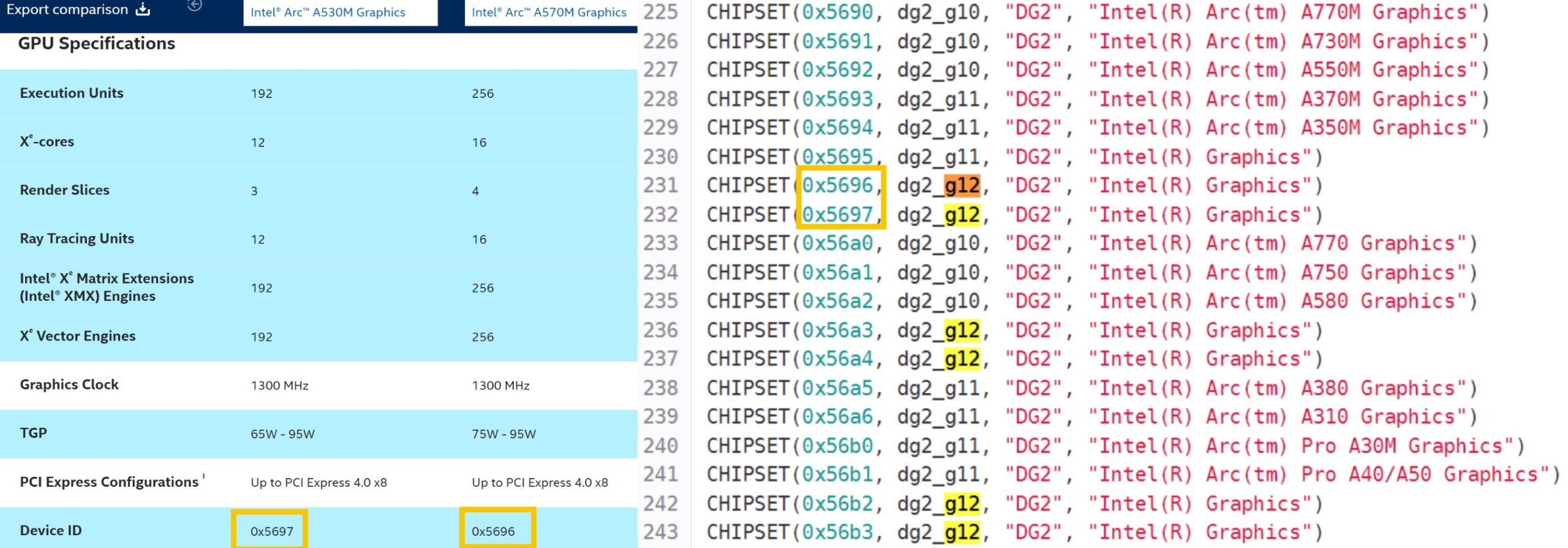Select the 0x5697 hex value on line 232

click(837, 215)
